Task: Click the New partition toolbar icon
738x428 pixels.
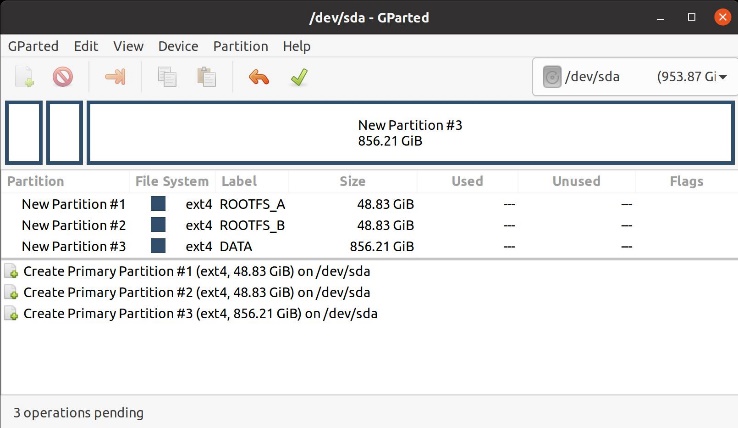Action: coord(26,77)
